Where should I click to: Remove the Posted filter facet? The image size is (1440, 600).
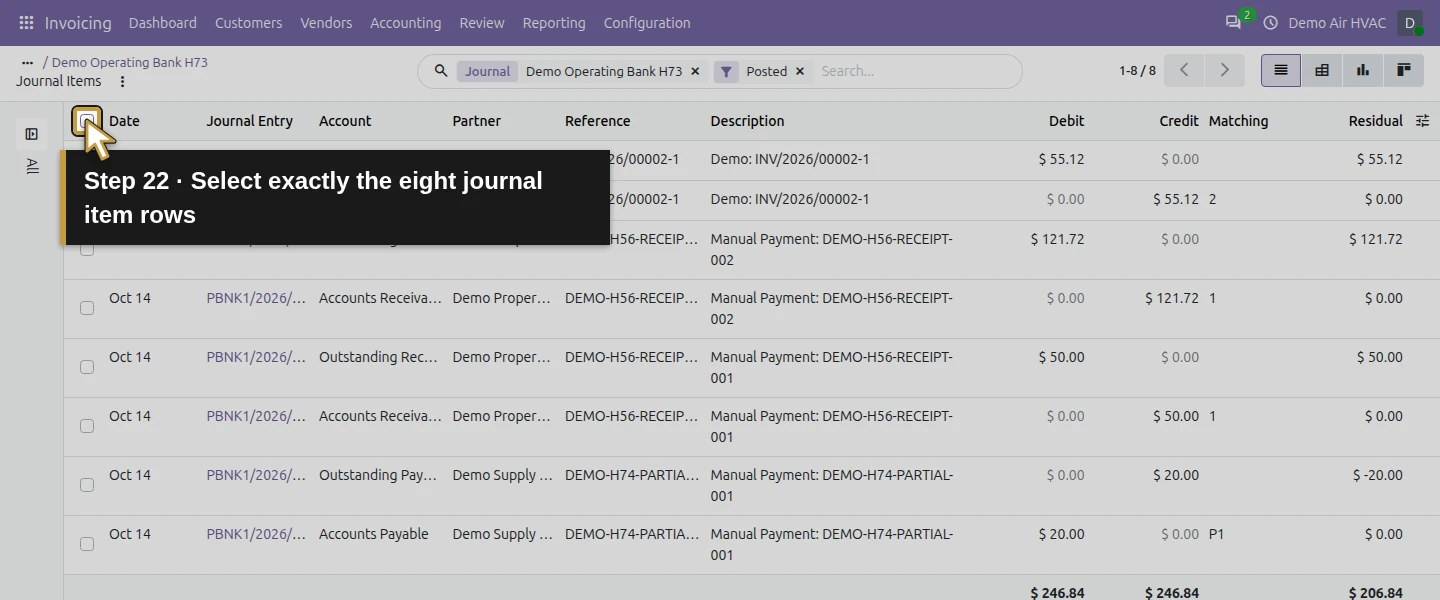[x=800, y=71]
